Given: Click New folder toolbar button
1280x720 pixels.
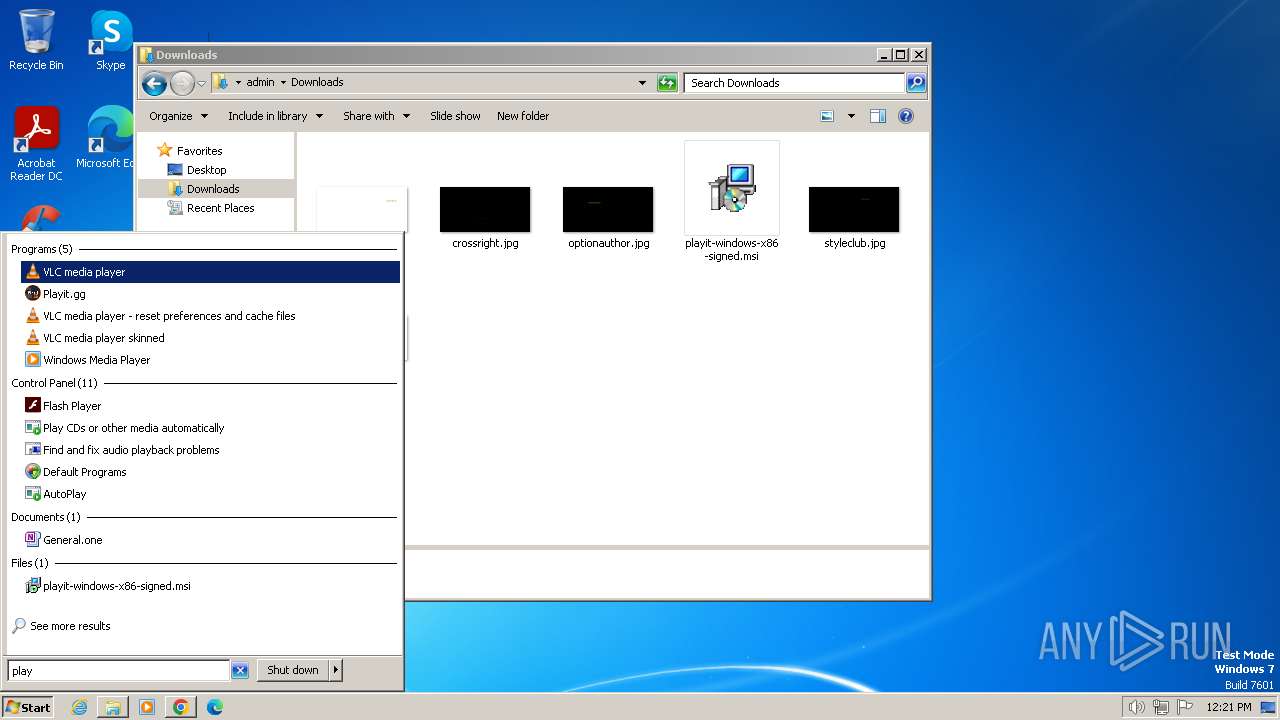Looking at the screenshot, I should [523, 116].
